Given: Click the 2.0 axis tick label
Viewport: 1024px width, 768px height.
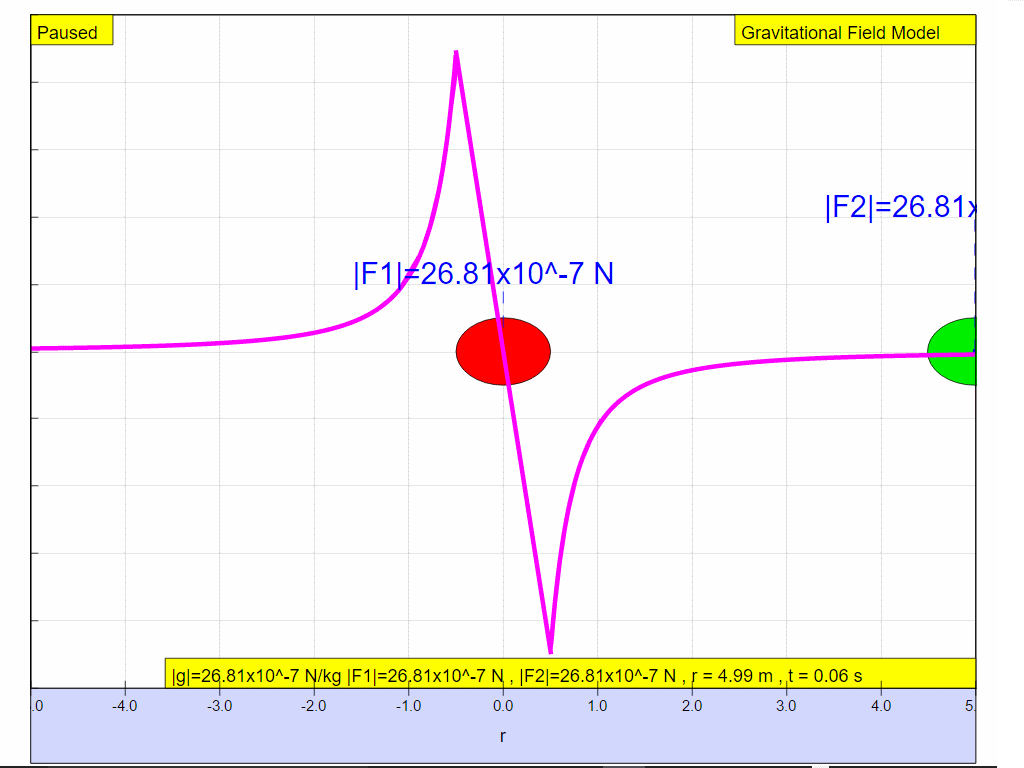Looking at the screenshot, I should pos(692,706).
